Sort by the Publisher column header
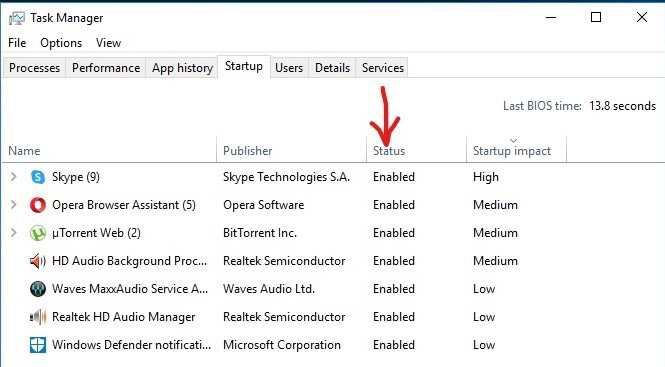The height and width of the screenshot is (367, 665). tap(248, 151)
